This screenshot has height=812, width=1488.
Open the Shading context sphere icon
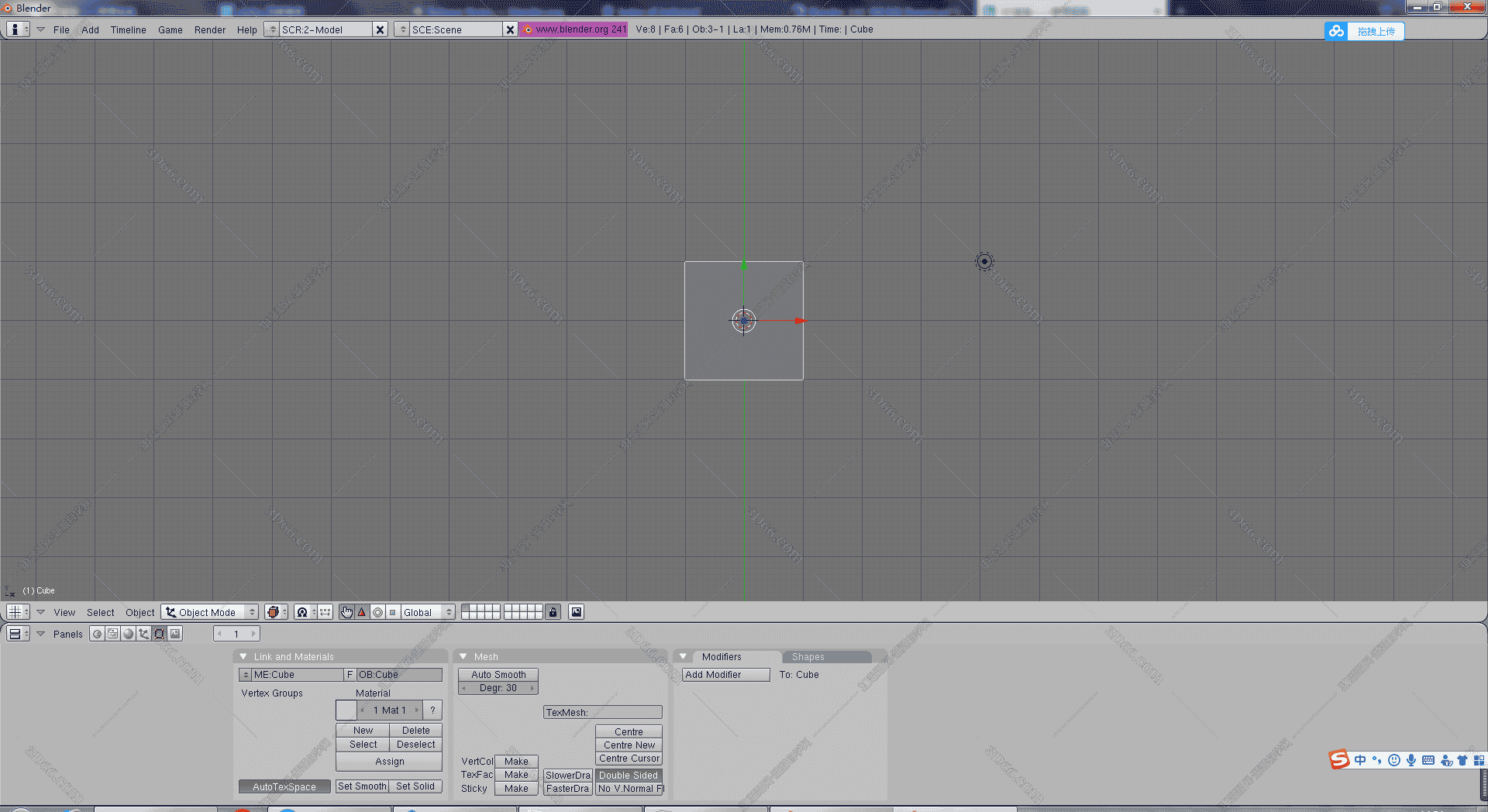click(129, 634)
